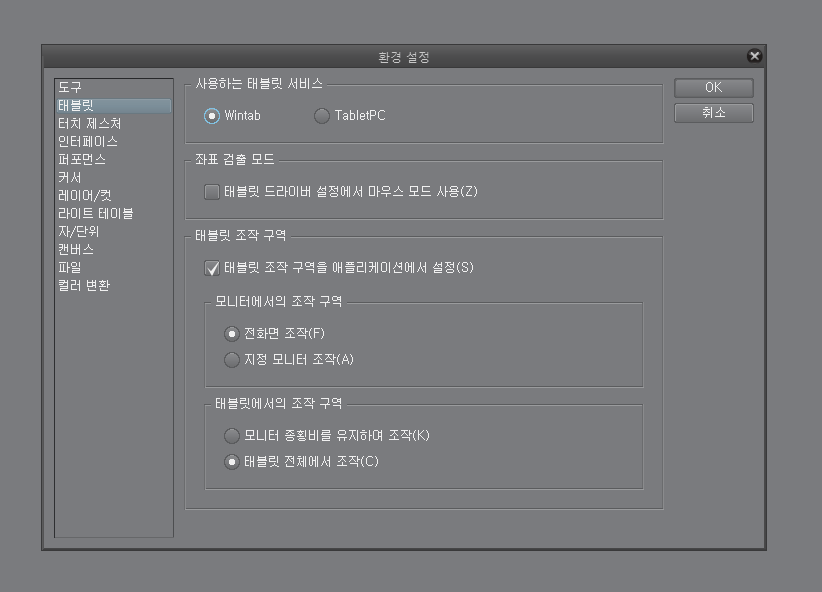This screenshot has width=822, height=592.
Task: Choose 모니터 종횡비를 유지하며 조작(K) option
Action: pos(232,435)
